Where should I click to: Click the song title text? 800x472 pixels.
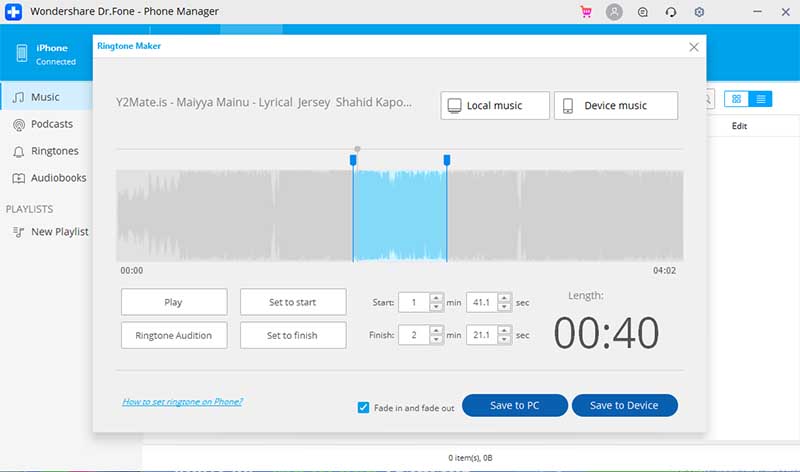coord(263,102)
